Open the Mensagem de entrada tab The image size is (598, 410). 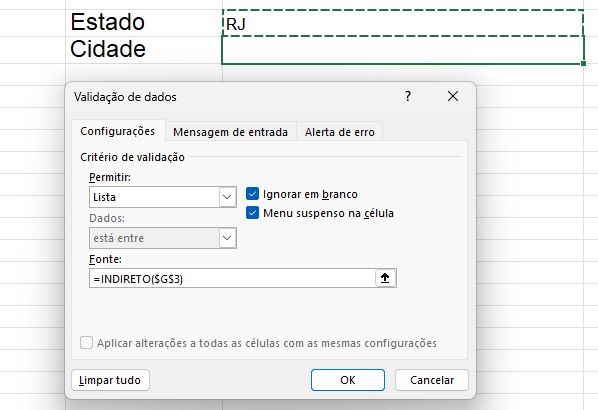pyautogui.click(x=230, y=132)
